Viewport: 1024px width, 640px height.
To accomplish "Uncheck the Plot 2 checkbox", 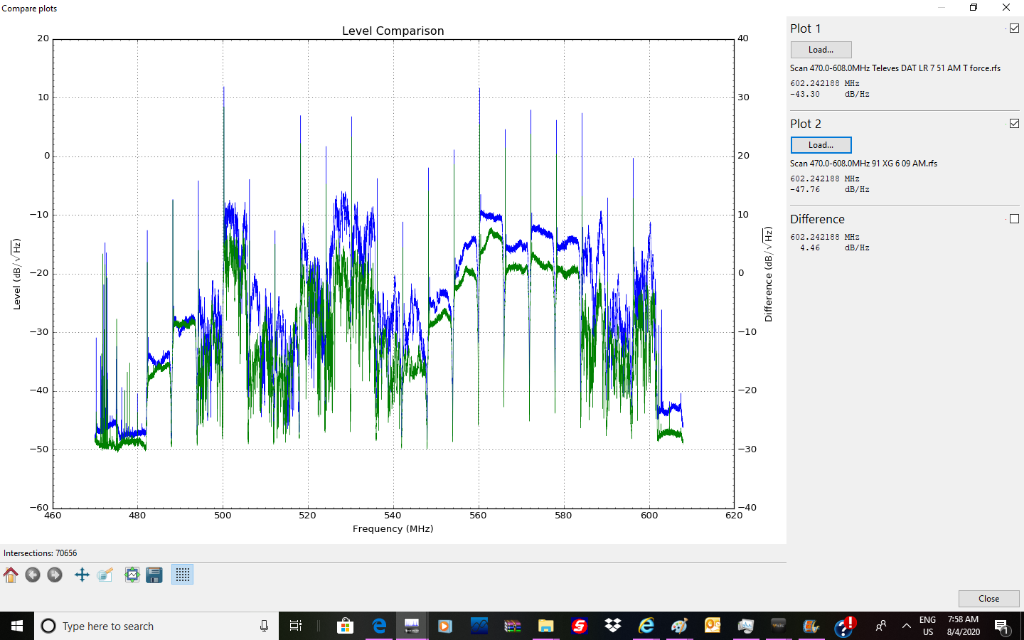I will (1014, 124).
